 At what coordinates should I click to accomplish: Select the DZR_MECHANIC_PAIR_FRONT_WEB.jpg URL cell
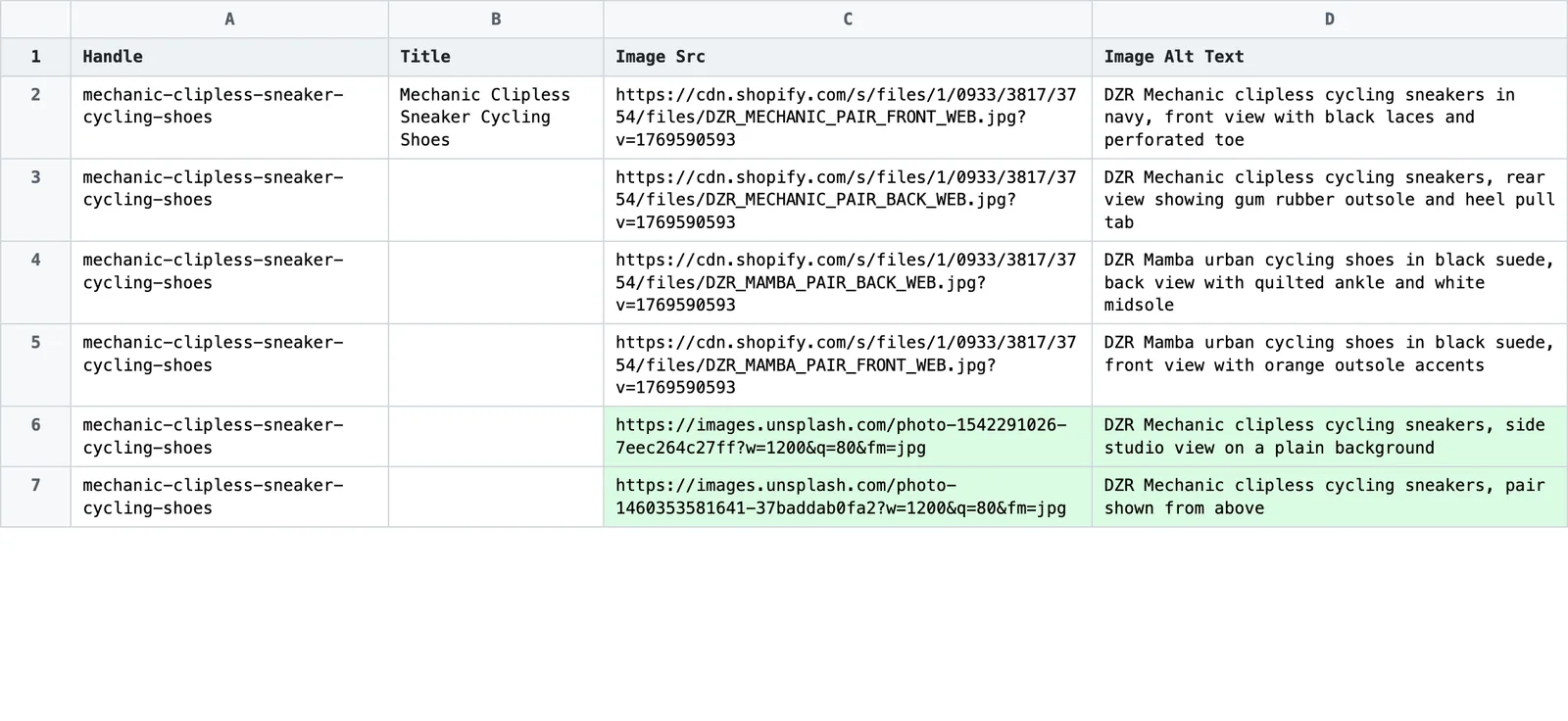(848, 118)
